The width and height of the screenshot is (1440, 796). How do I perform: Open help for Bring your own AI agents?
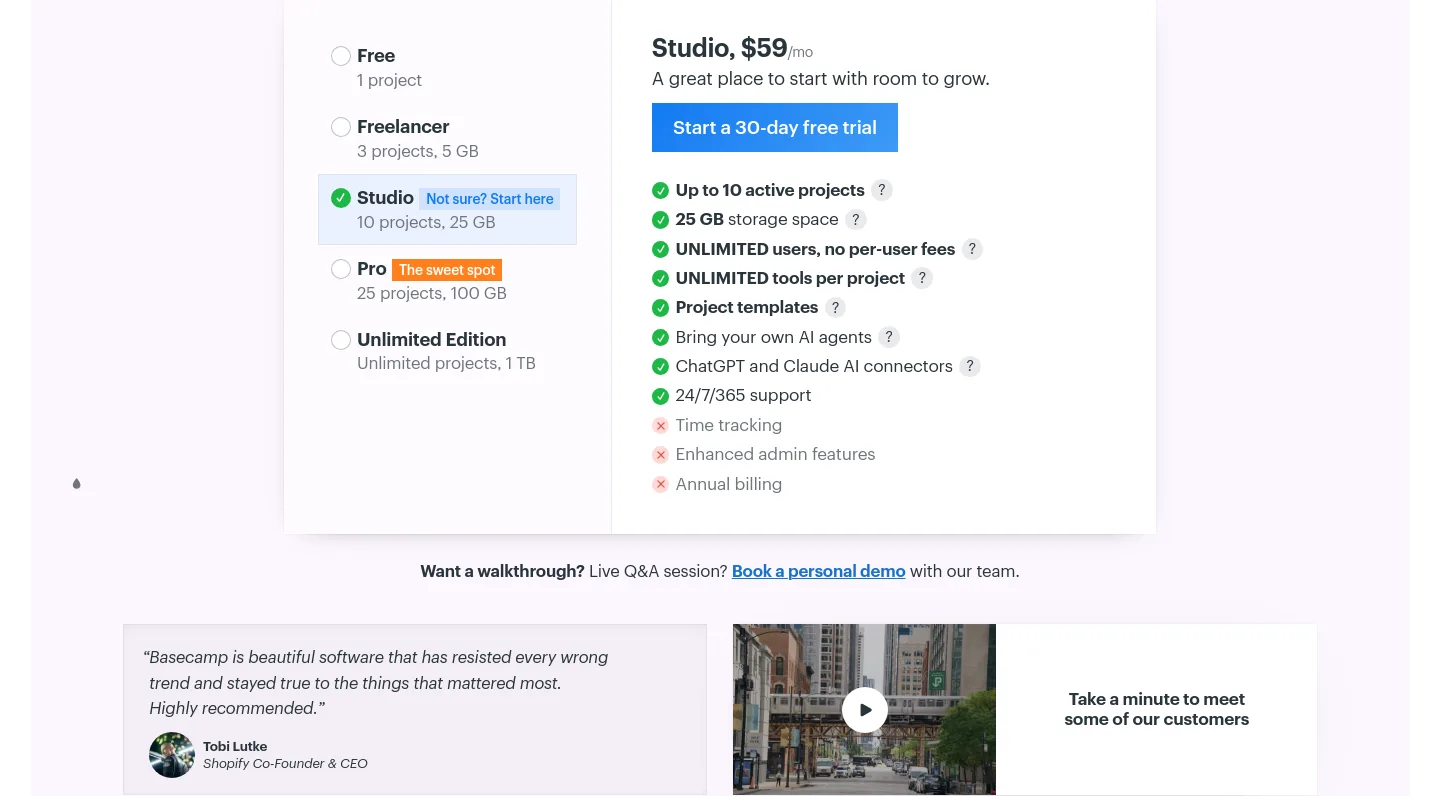(888, 337)
